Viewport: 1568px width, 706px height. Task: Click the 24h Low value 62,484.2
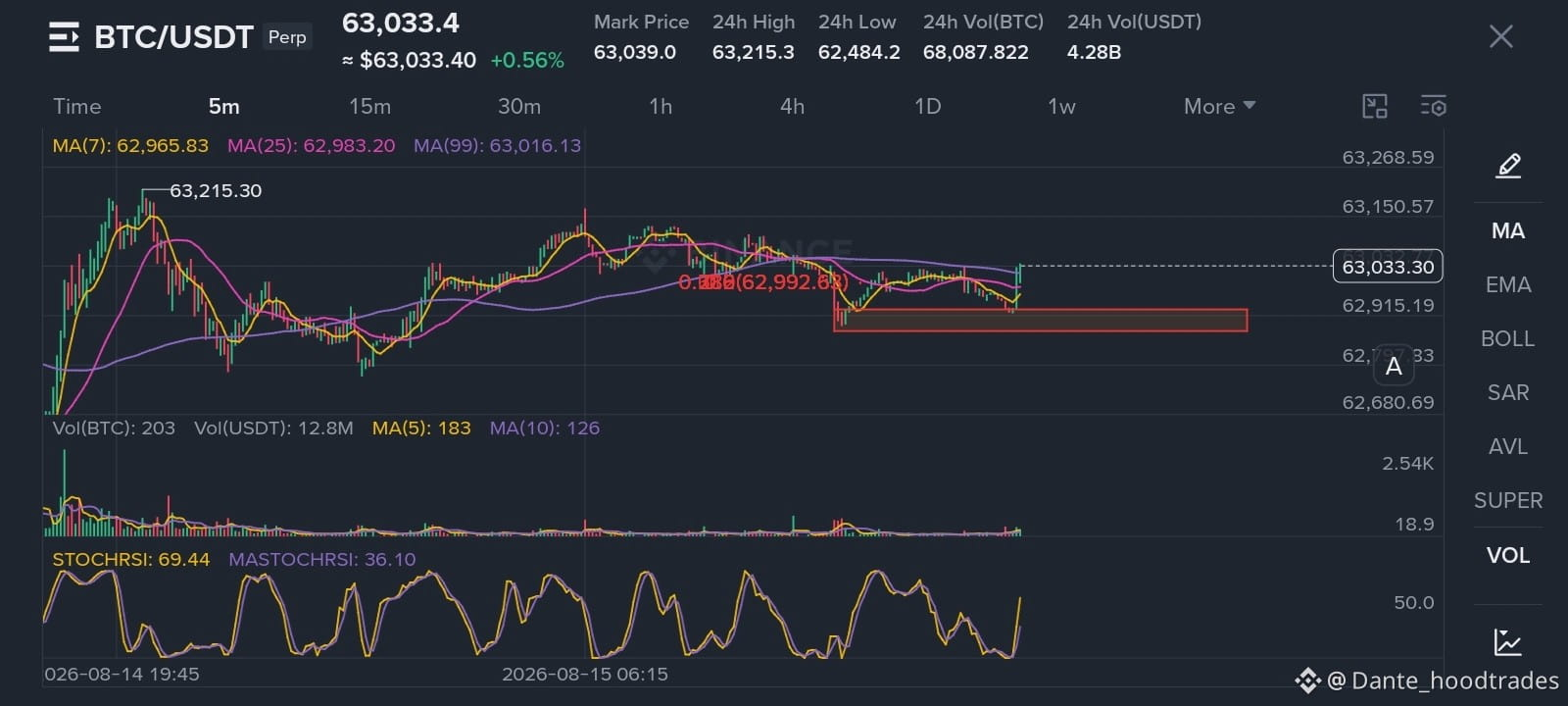pyautogui.click(x=859, y=52)
